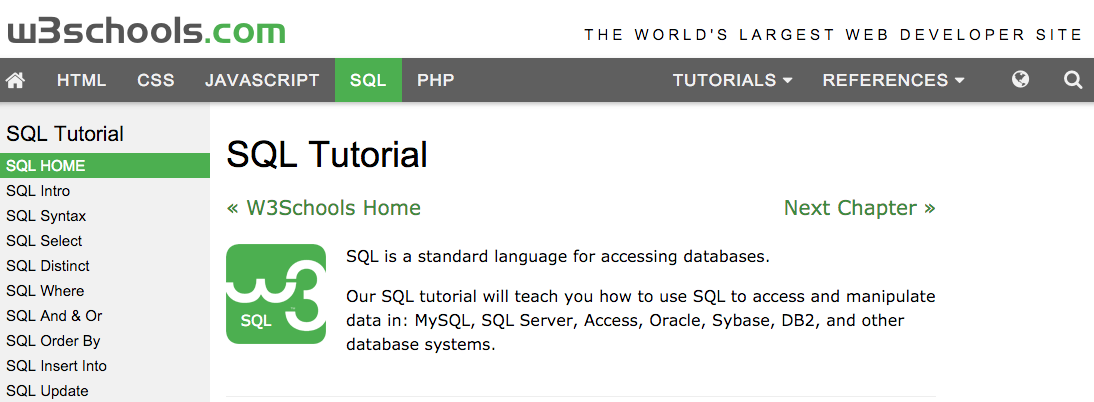Click the w3schools.com logo
This screenshot has height=402, width=1094.
(x=147, y=31)
